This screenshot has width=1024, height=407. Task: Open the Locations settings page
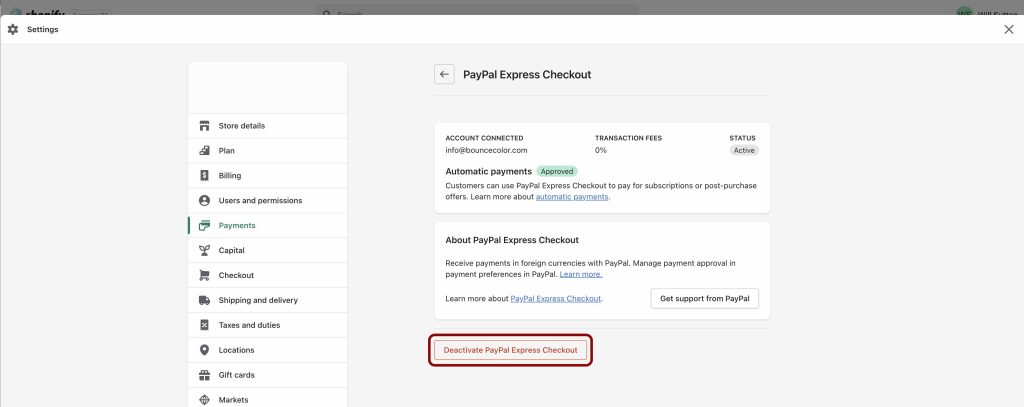pyautogui.click(x=268, y=350)
